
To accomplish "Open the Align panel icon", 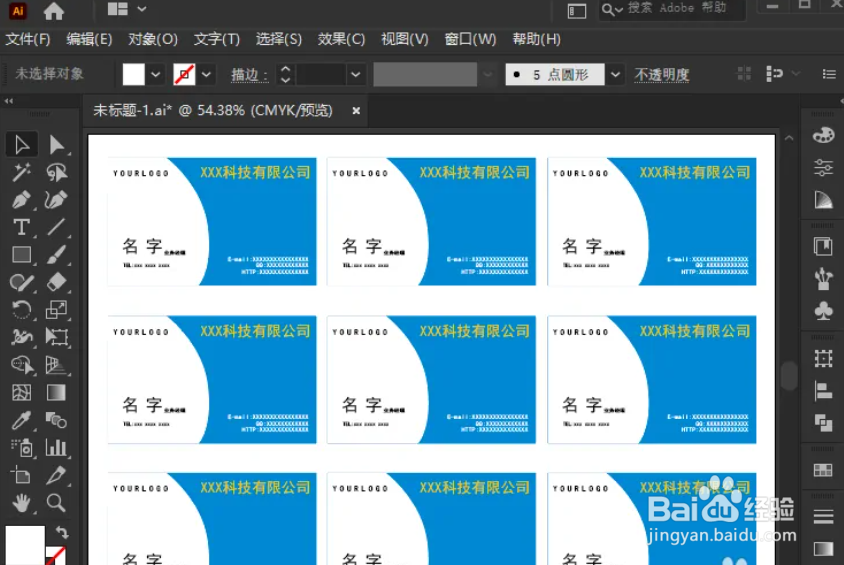I will 823,391.
